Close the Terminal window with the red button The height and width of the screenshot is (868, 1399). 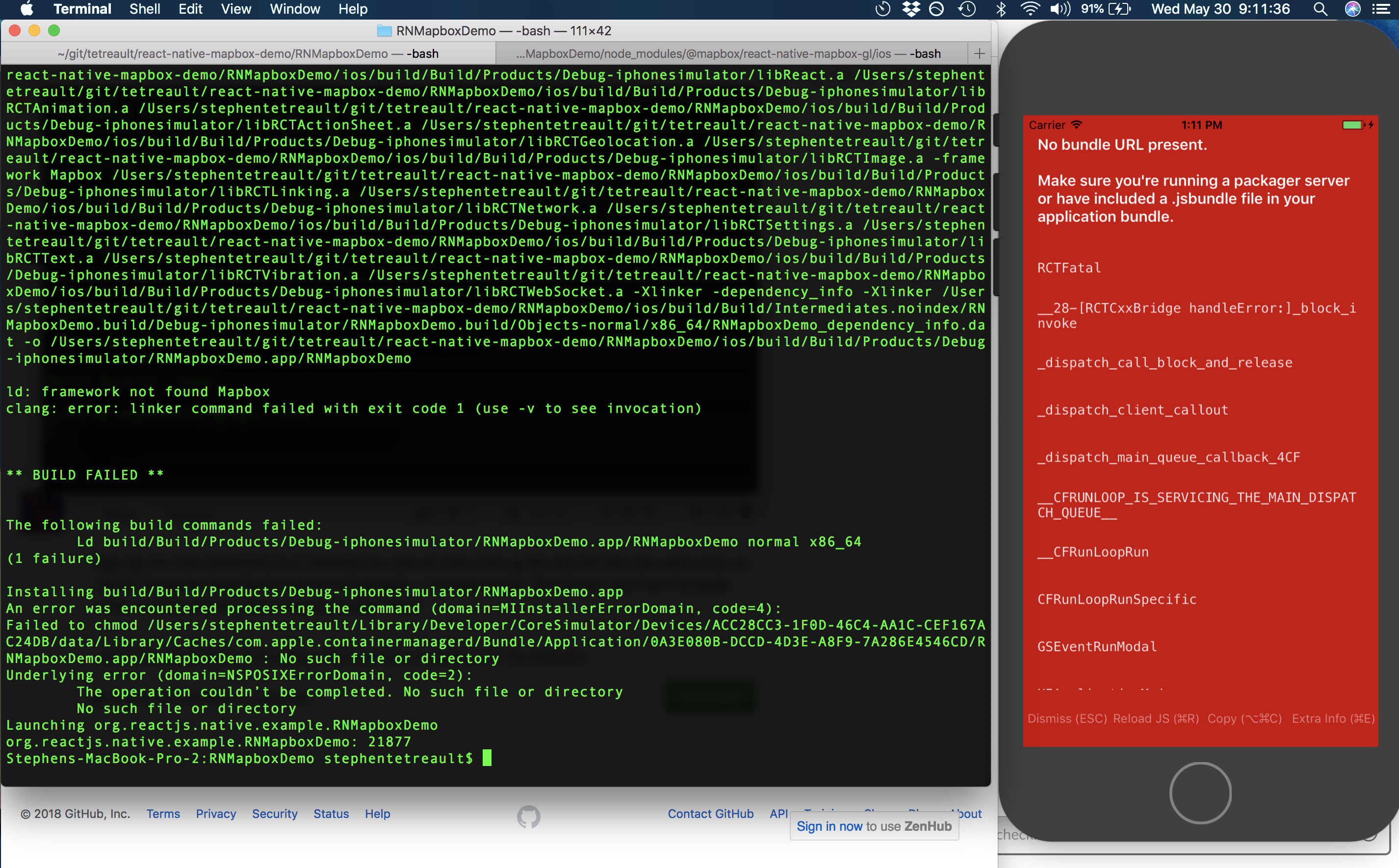click(x=15, y=30)
